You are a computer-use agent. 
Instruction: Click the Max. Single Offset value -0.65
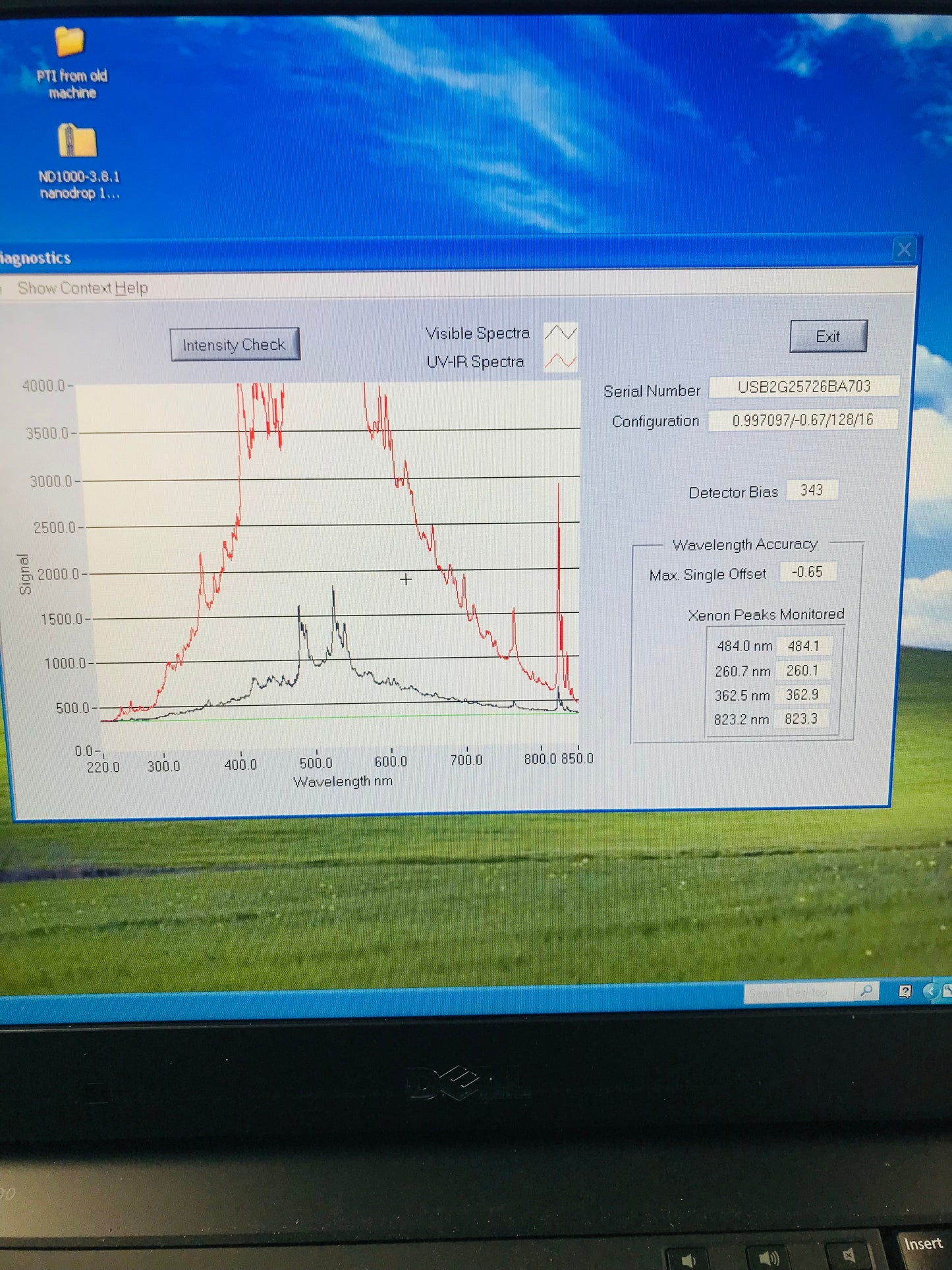point(808,571)
